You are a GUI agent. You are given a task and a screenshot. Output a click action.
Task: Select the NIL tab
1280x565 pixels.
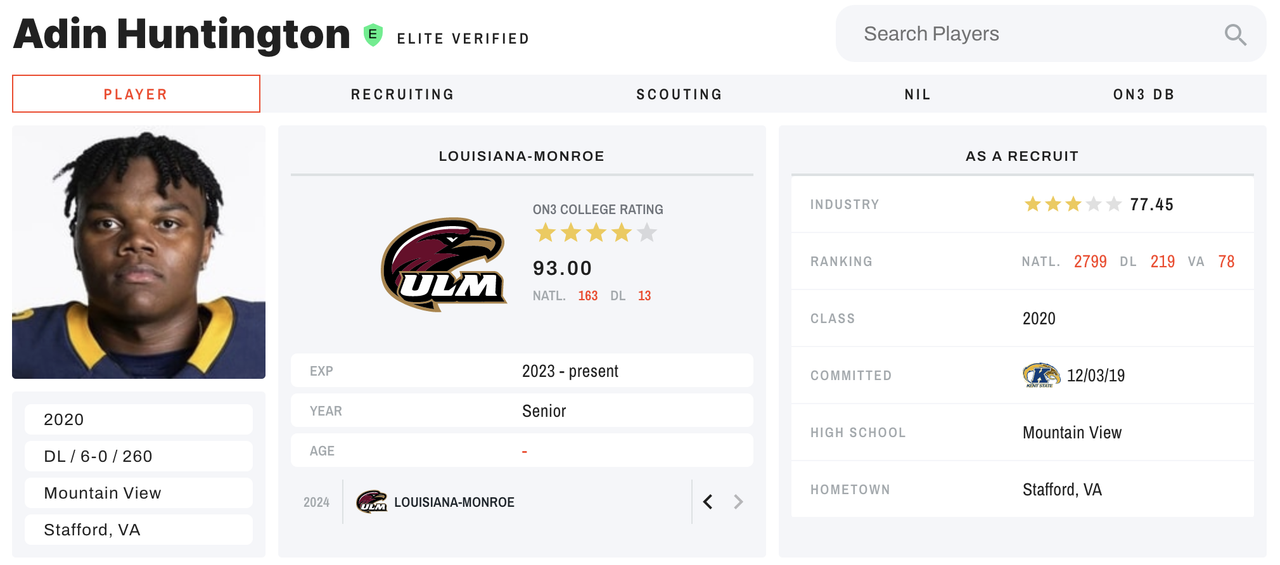click(x=917, y=94)
